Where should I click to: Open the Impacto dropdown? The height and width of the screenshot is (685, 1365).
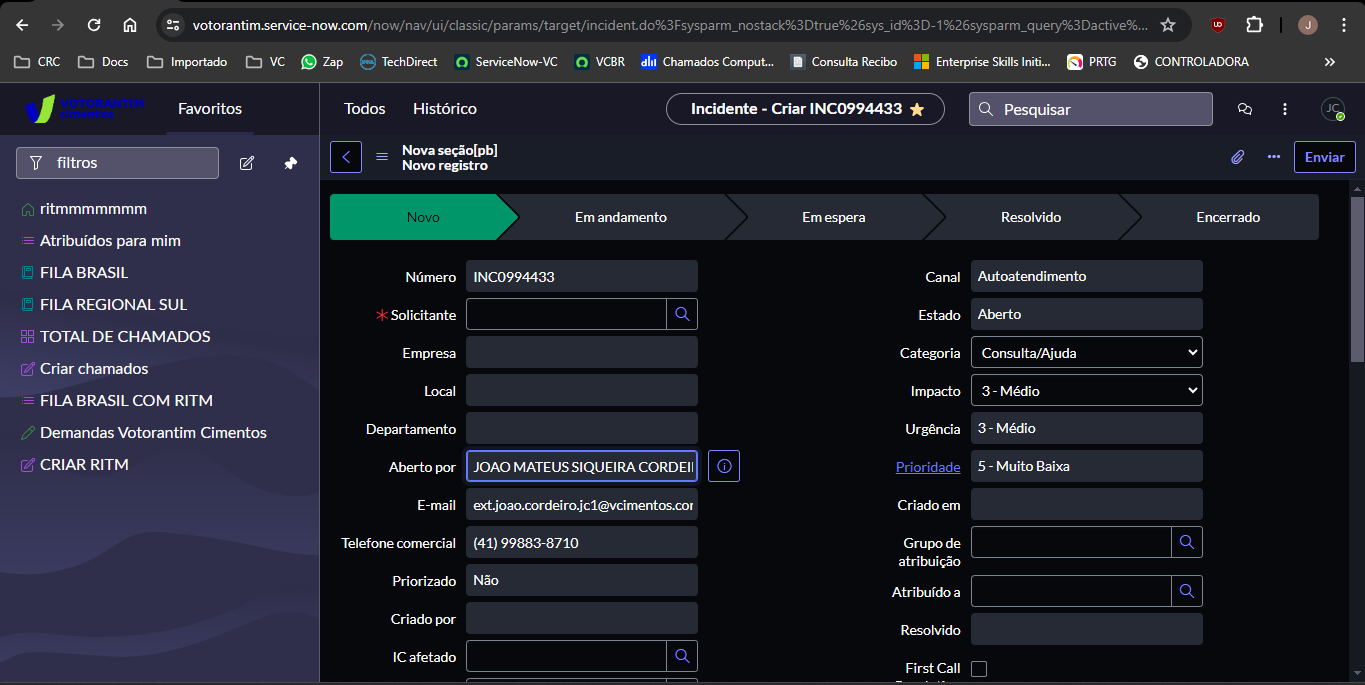coord(1086,390)
